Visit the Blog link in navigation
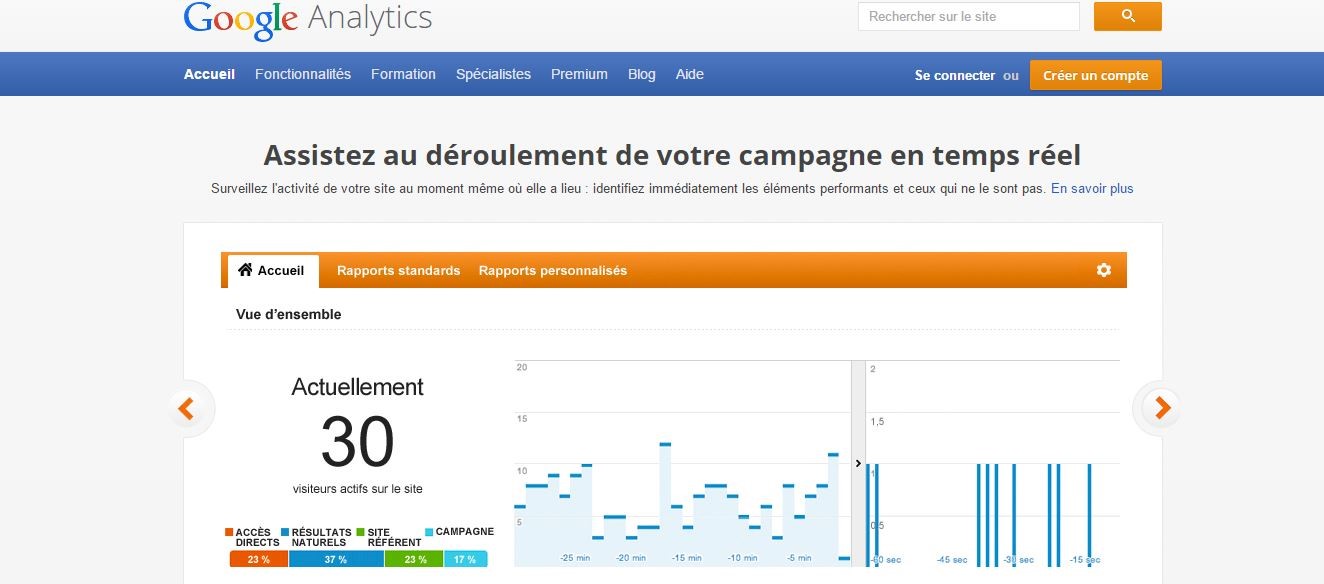 642,74
